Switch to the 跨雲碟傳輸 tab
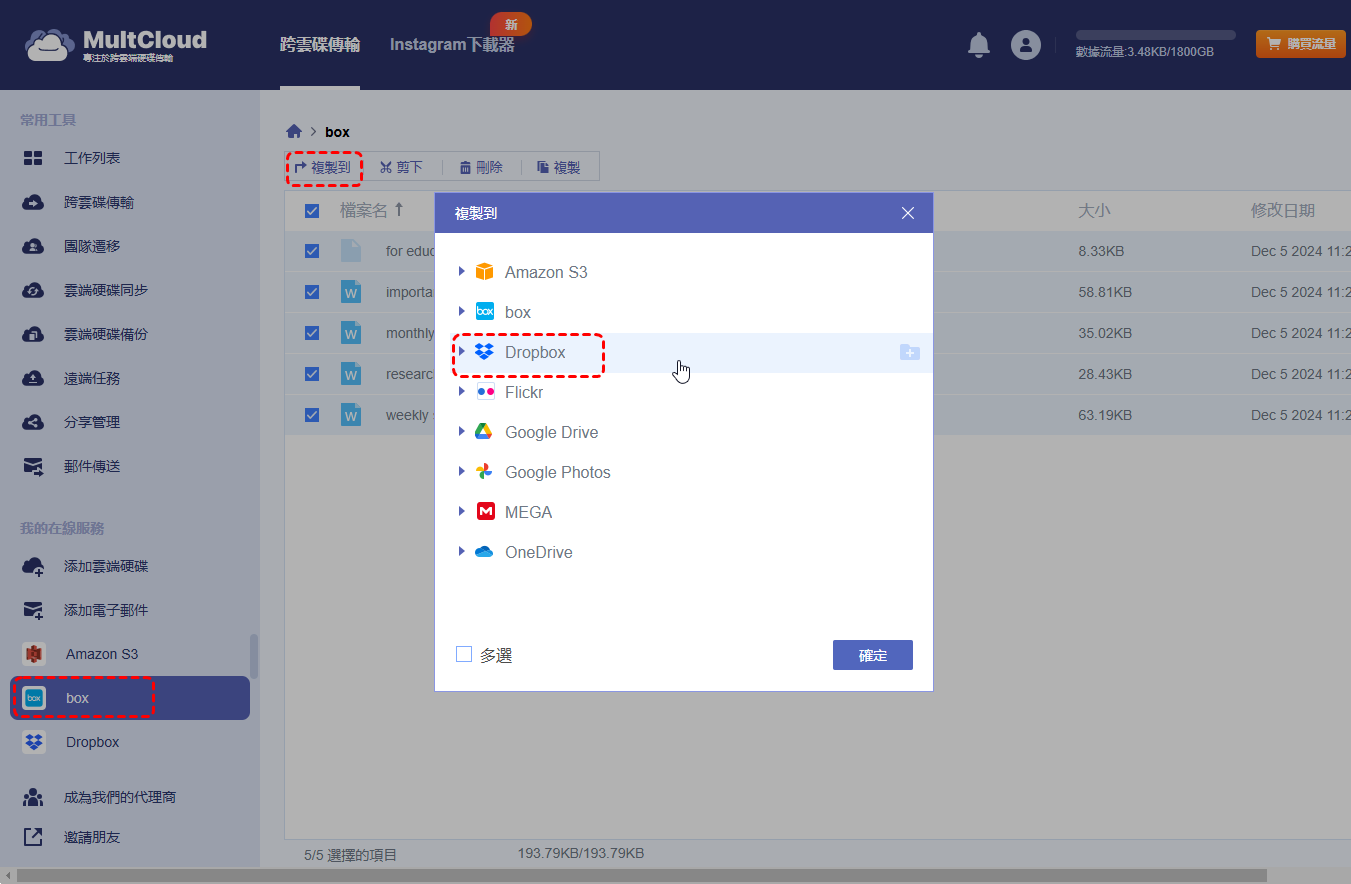 point(320,45)
